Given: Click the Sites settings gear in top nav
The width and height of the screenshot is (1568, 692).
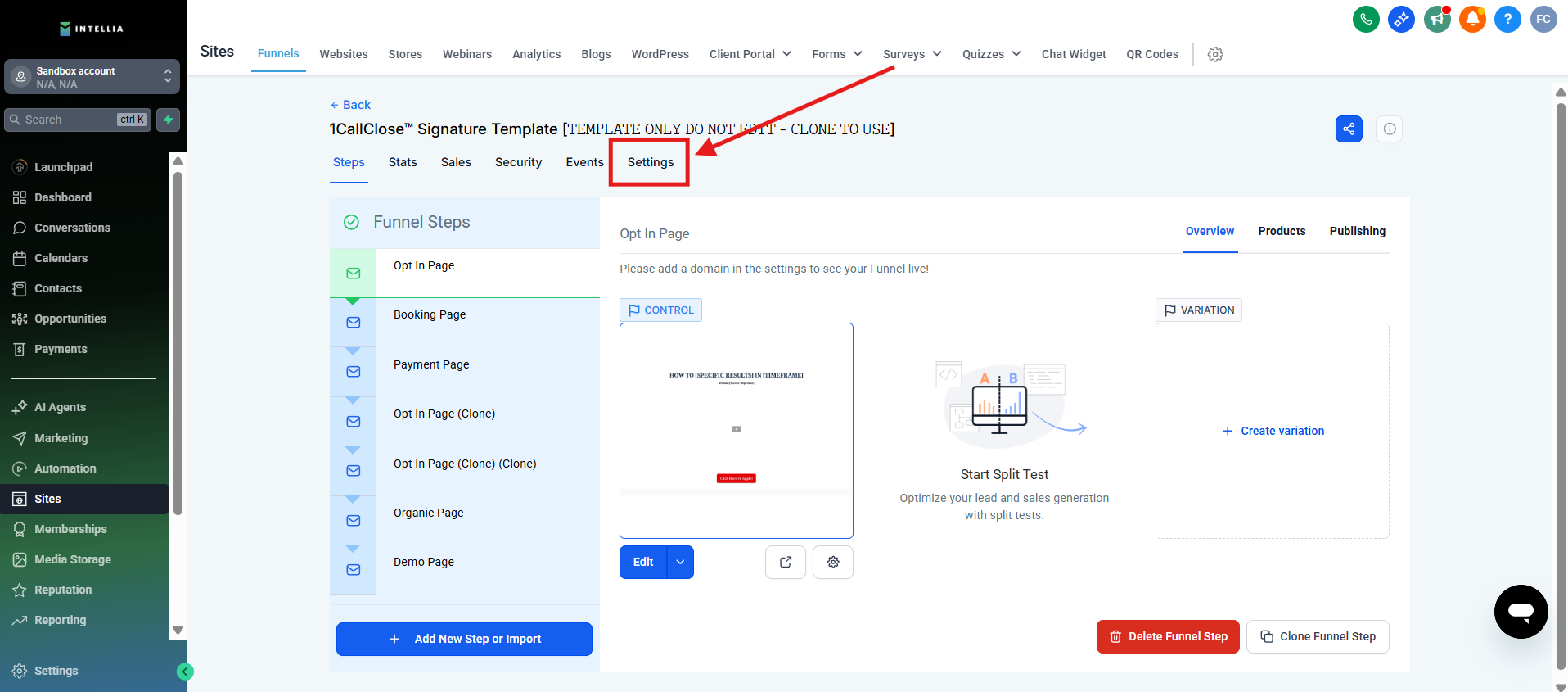Looking at the screenshot, I should [x=1215, y=54].
